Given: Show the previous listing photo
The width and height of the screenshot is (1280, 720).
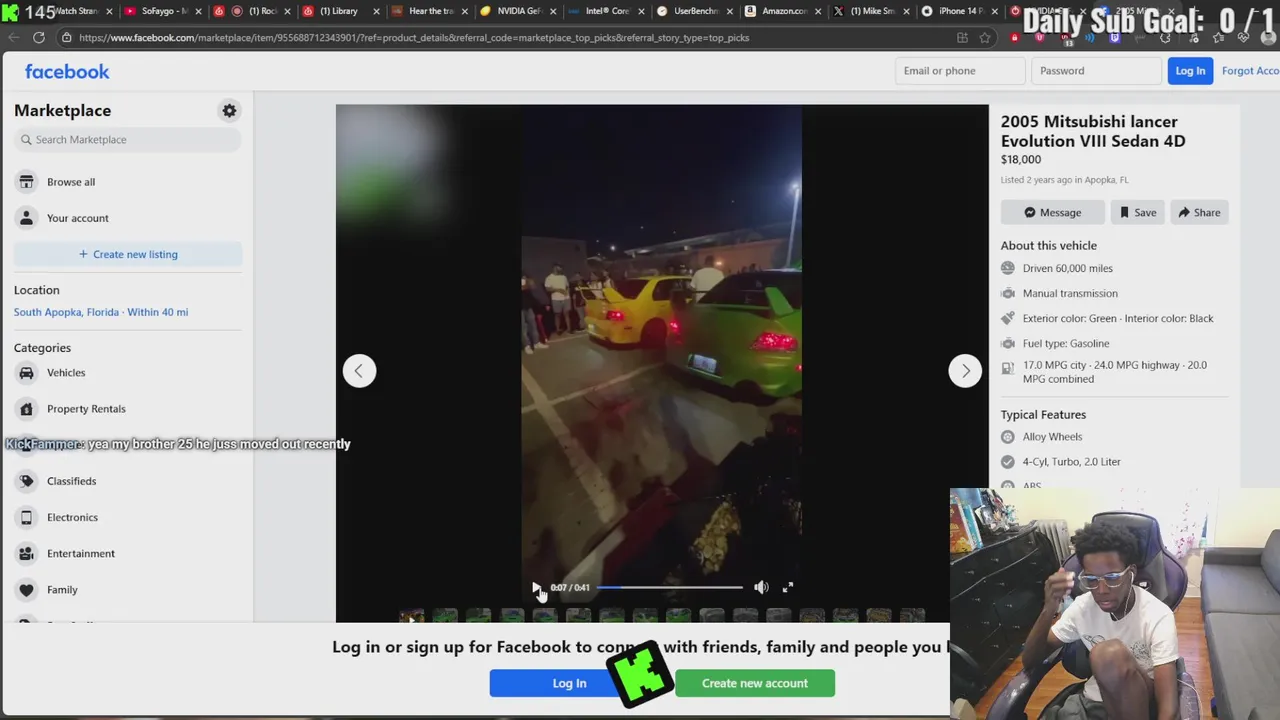Looking at the screenshot, I should (x=359, y=371).
